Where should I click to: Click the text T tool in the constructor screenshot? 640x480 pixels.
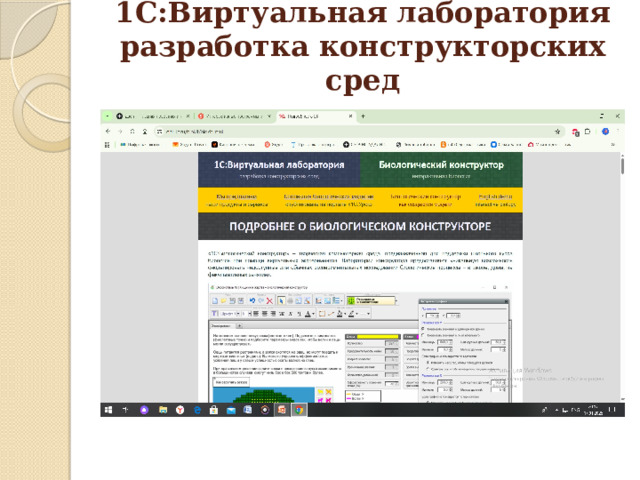point(214,313)
